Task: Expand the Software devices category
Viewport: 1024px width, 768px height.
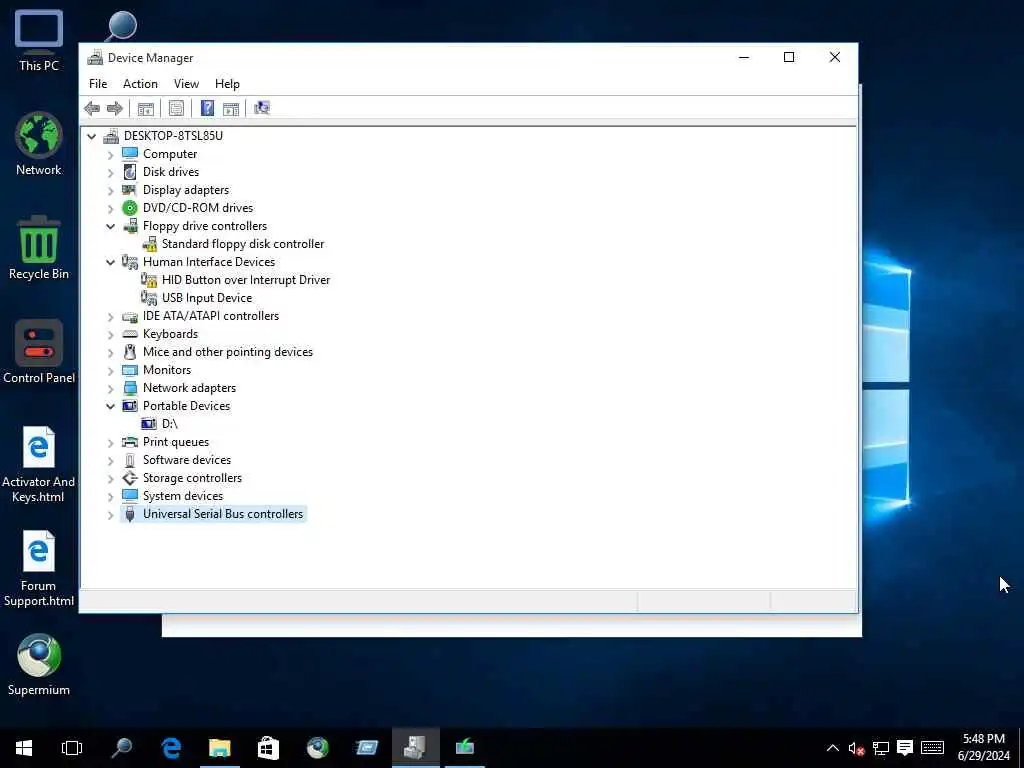Action: point(110,460)
